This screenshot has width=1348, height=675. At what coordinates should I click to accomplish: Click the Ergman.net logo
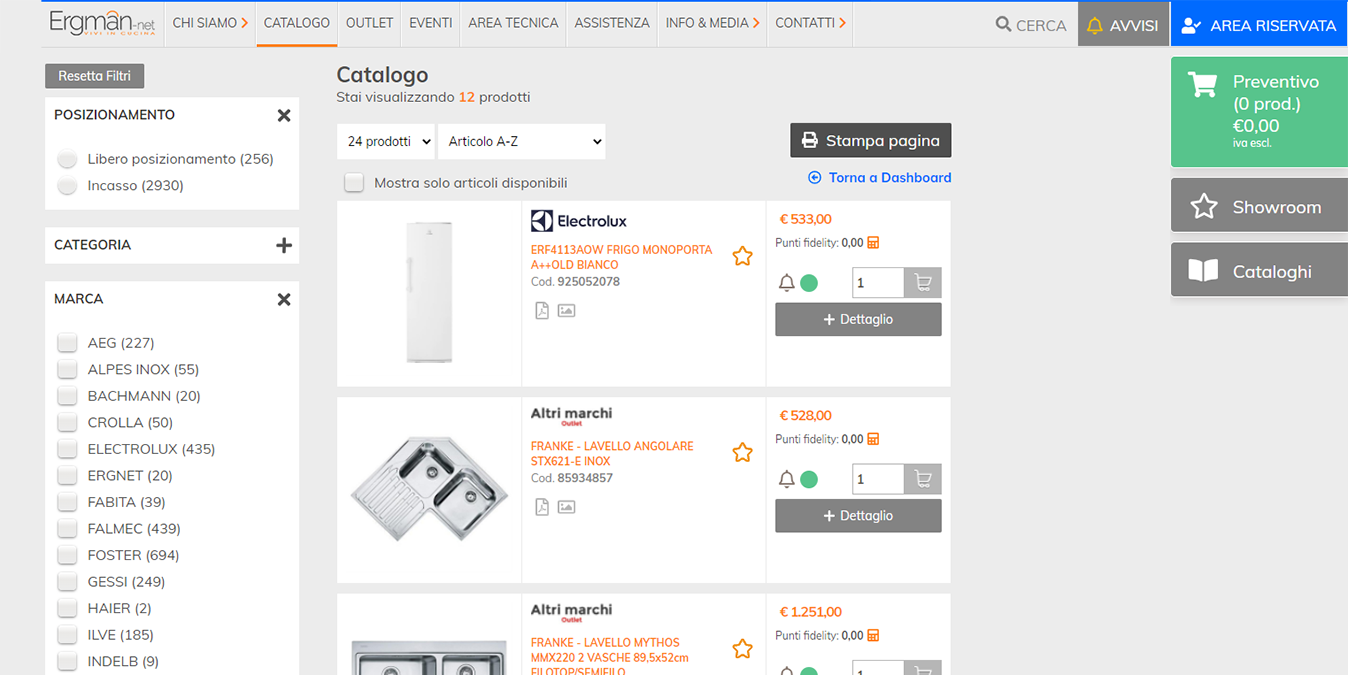(x=102, y=24)
